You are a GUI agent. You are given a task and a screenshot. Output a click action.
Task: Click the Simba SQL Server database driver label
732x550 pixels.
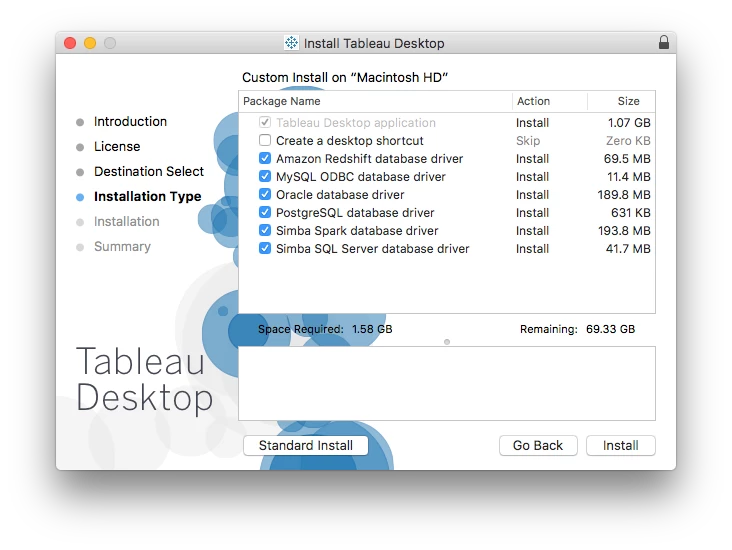tap(373, 249)
